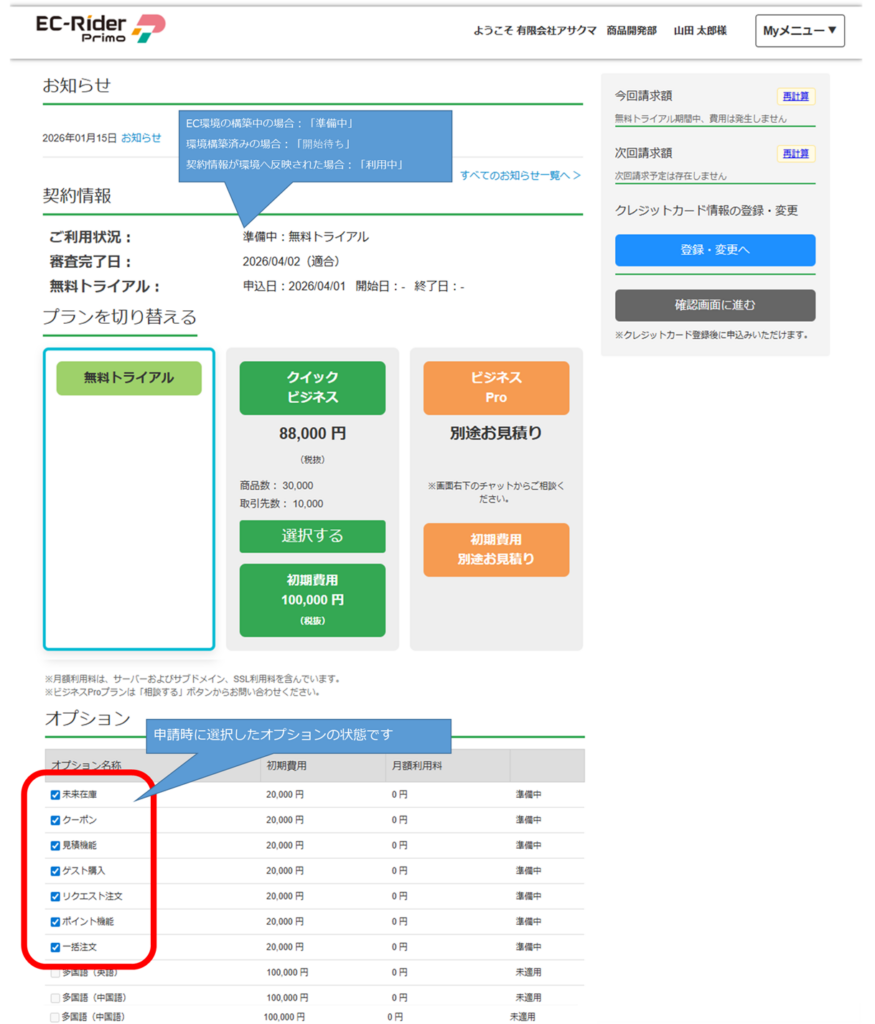Toggle the クーポン option checkbox

pyautogui.click(x=56, y=820)
